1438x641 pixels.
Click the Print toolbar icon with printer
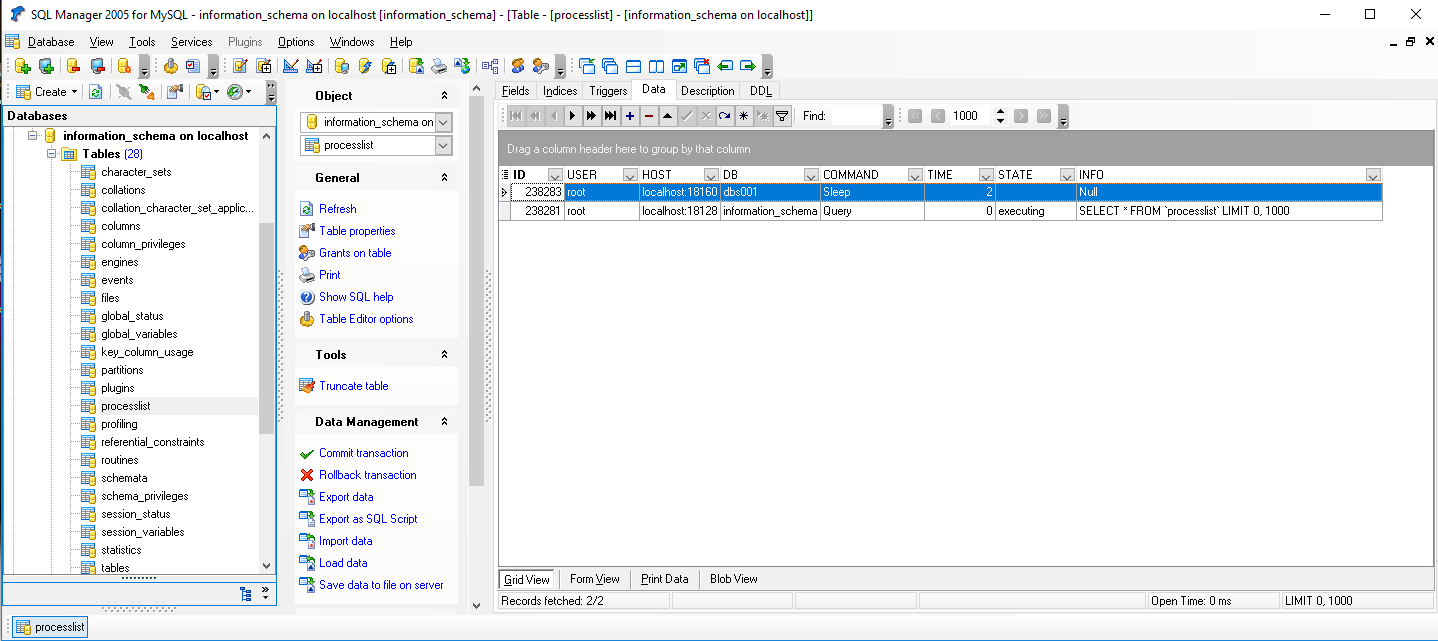439,66
